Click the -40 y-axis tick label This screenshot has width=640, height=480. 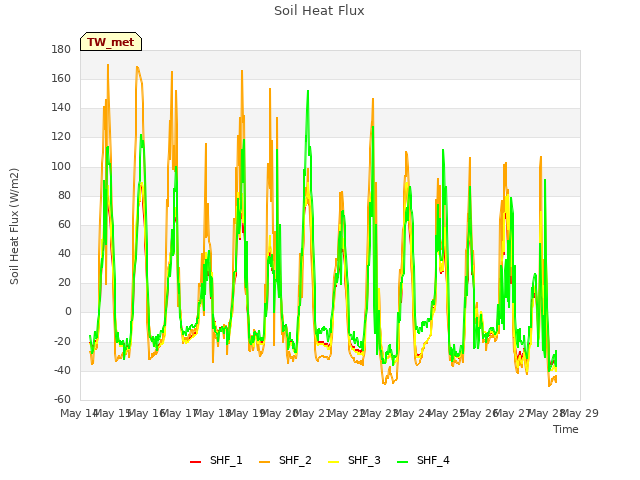[x=62, y=370]
